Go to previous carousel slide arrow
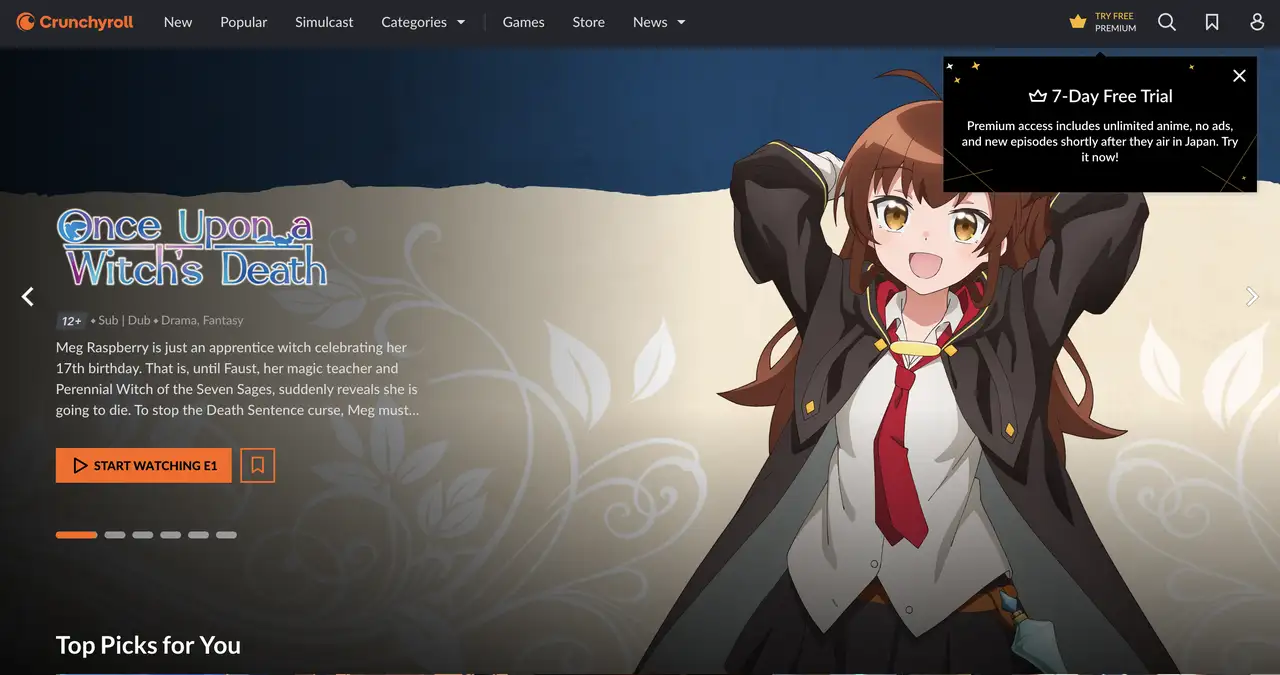The height and width of the screenshot is (675, 1280). 28,296
